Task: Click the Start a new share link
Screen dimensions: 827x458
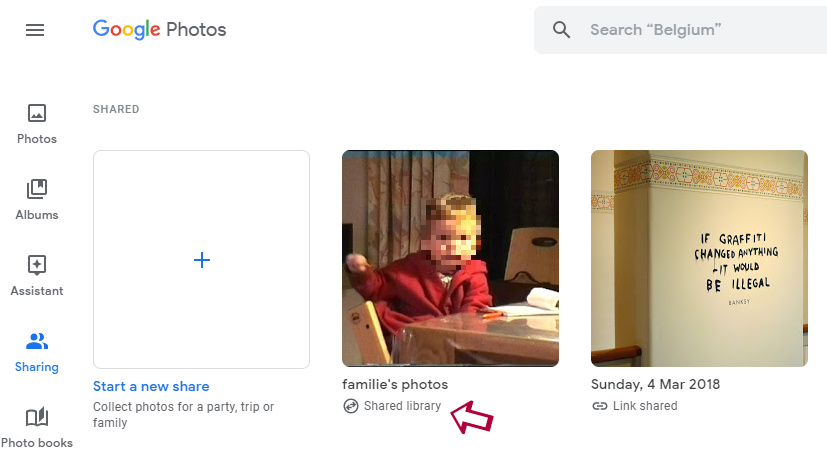Action: click(x=151, y=386)
